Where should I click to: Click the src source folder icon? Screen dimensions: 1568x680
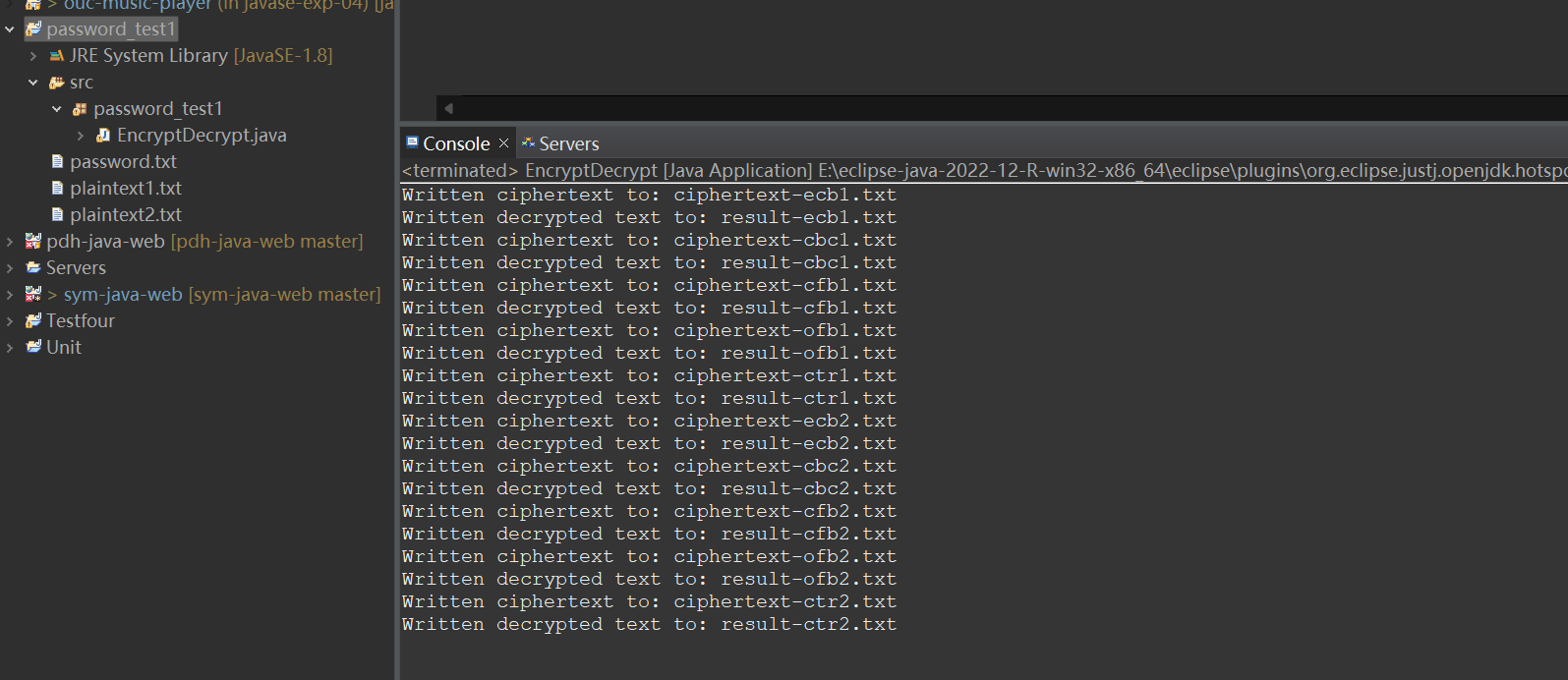point(57,83)
